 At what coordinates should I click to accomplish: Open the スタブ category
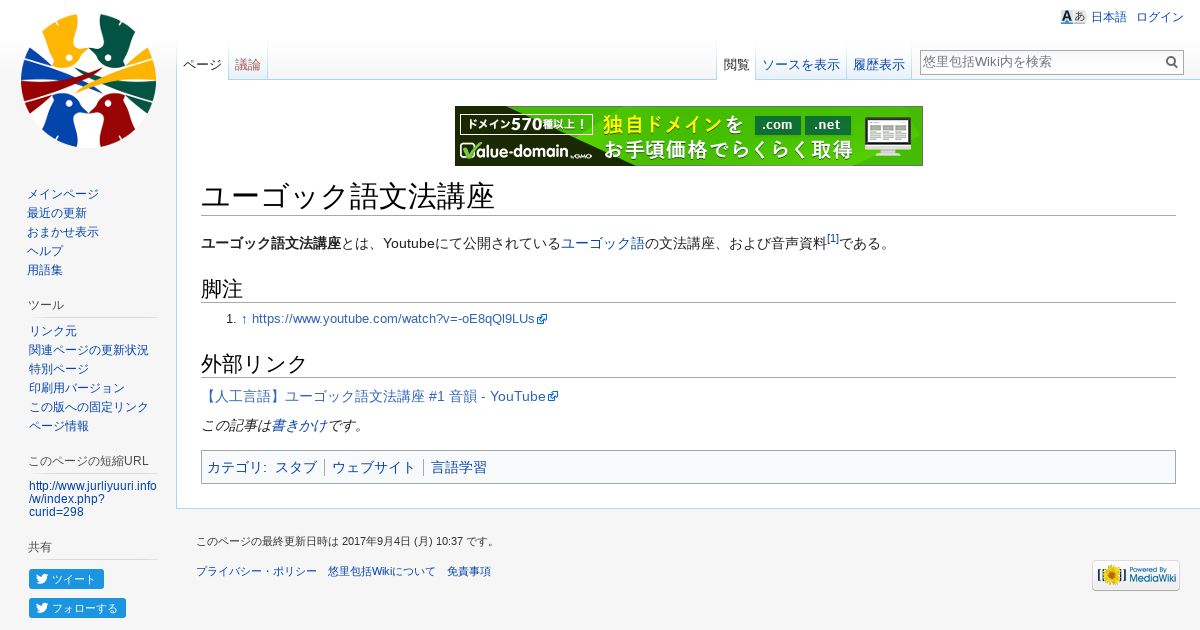(296, 467)
